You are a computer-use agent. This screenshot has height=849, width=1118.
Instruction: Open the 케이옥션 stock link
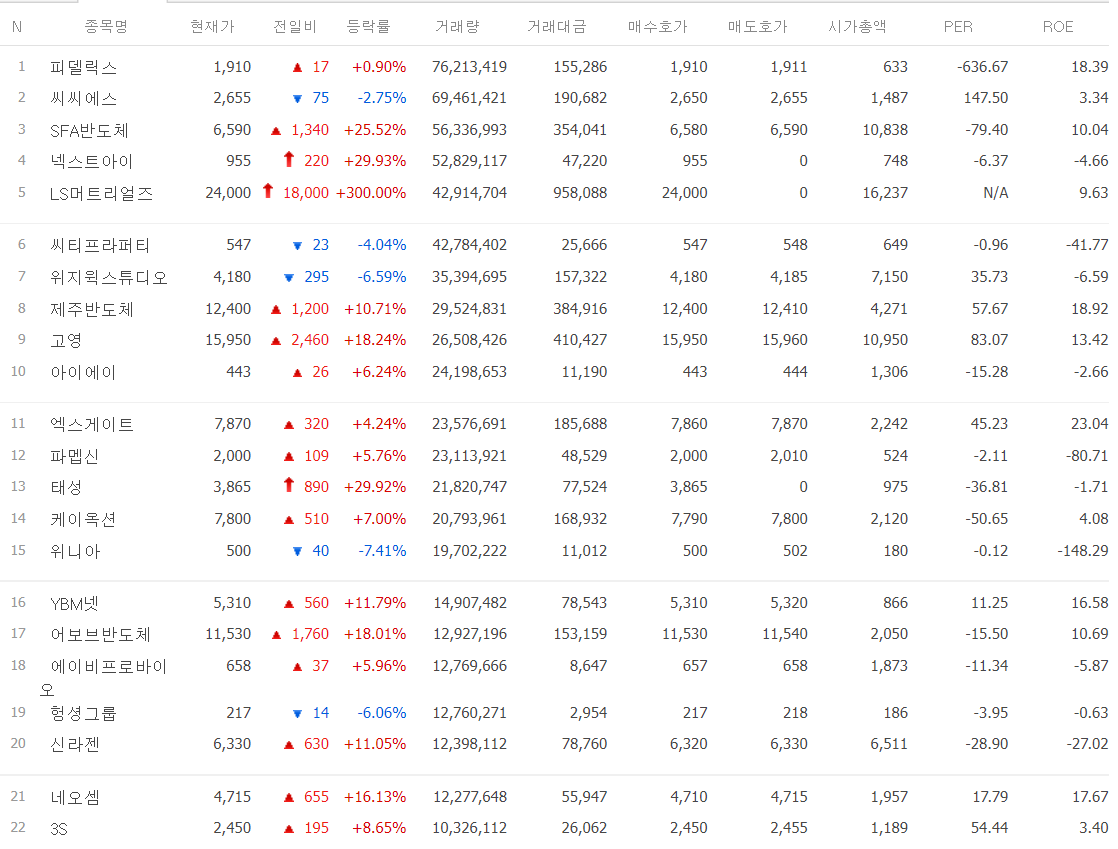(83, 520)
